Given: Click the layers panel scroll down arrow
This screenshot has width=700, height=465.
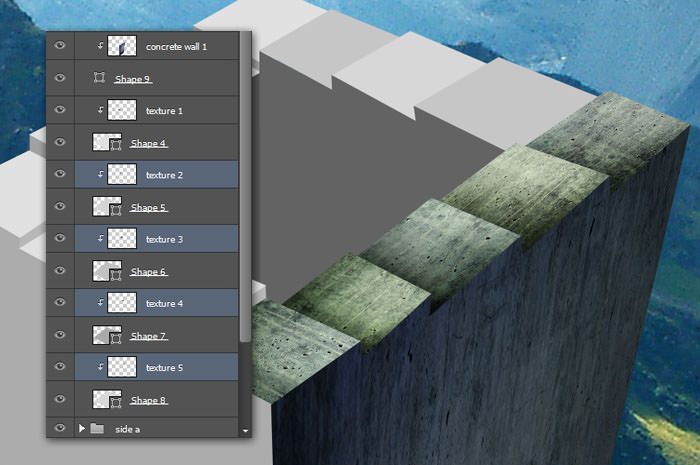Looking at the screenshot, I should (245, 431).
